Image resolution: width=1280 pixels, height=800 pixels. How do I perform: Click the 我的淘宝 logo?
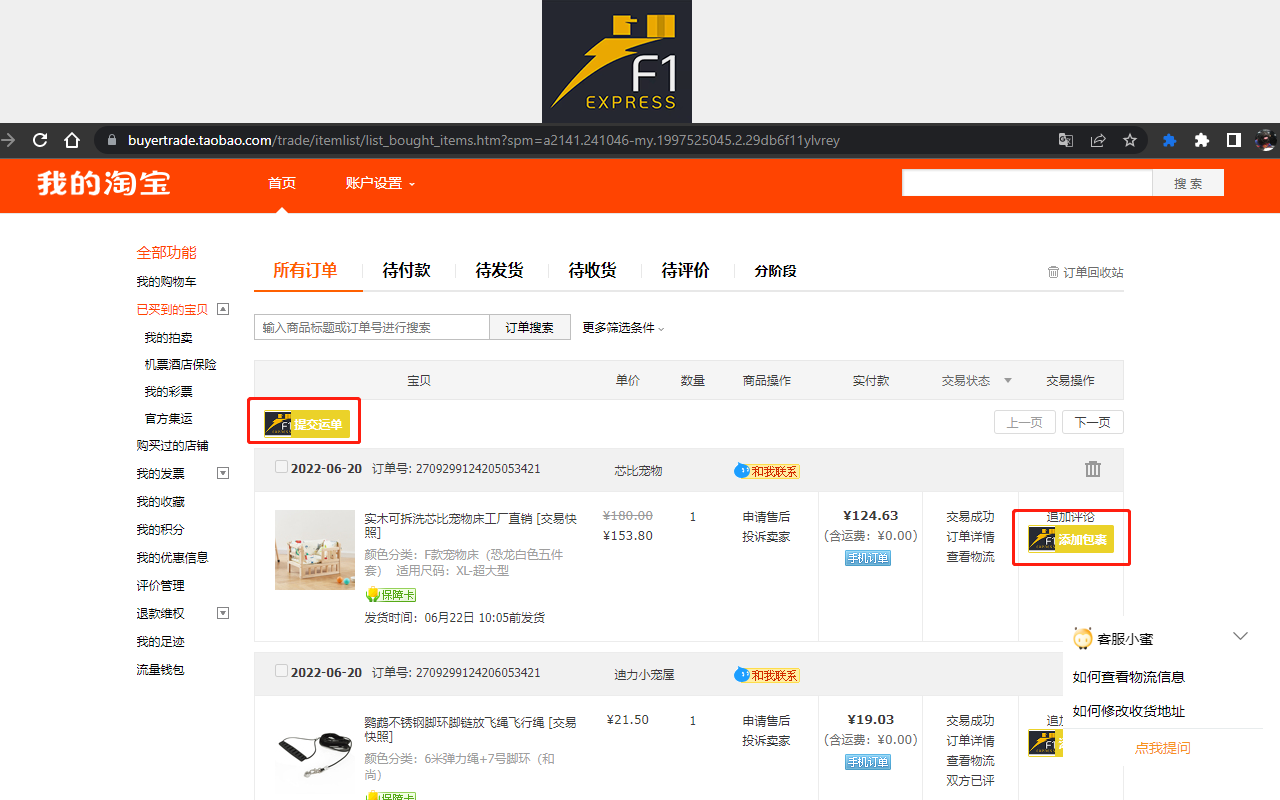(104, 184)
